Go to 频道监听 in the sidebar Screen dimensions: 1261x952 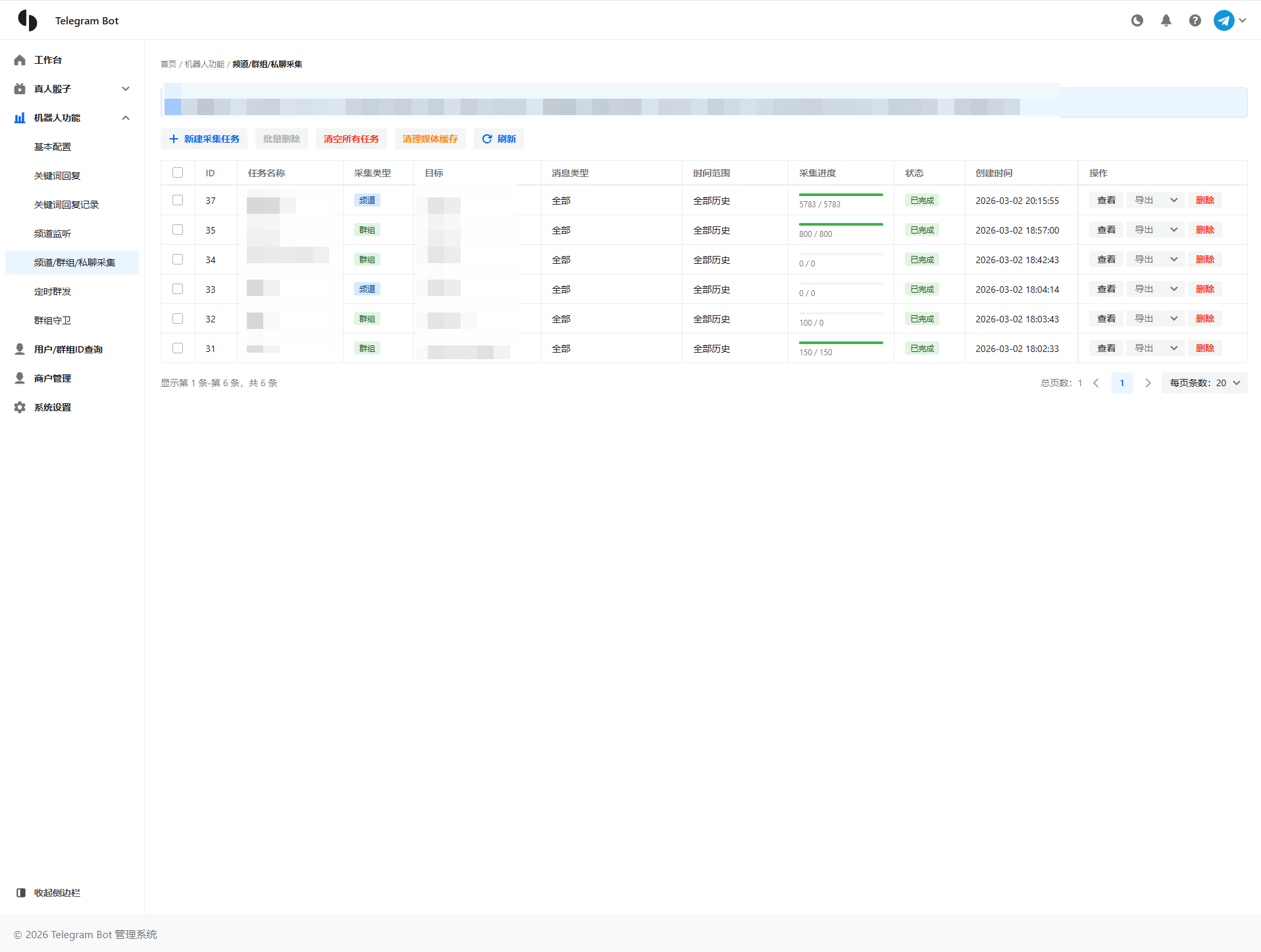[53, 234]
